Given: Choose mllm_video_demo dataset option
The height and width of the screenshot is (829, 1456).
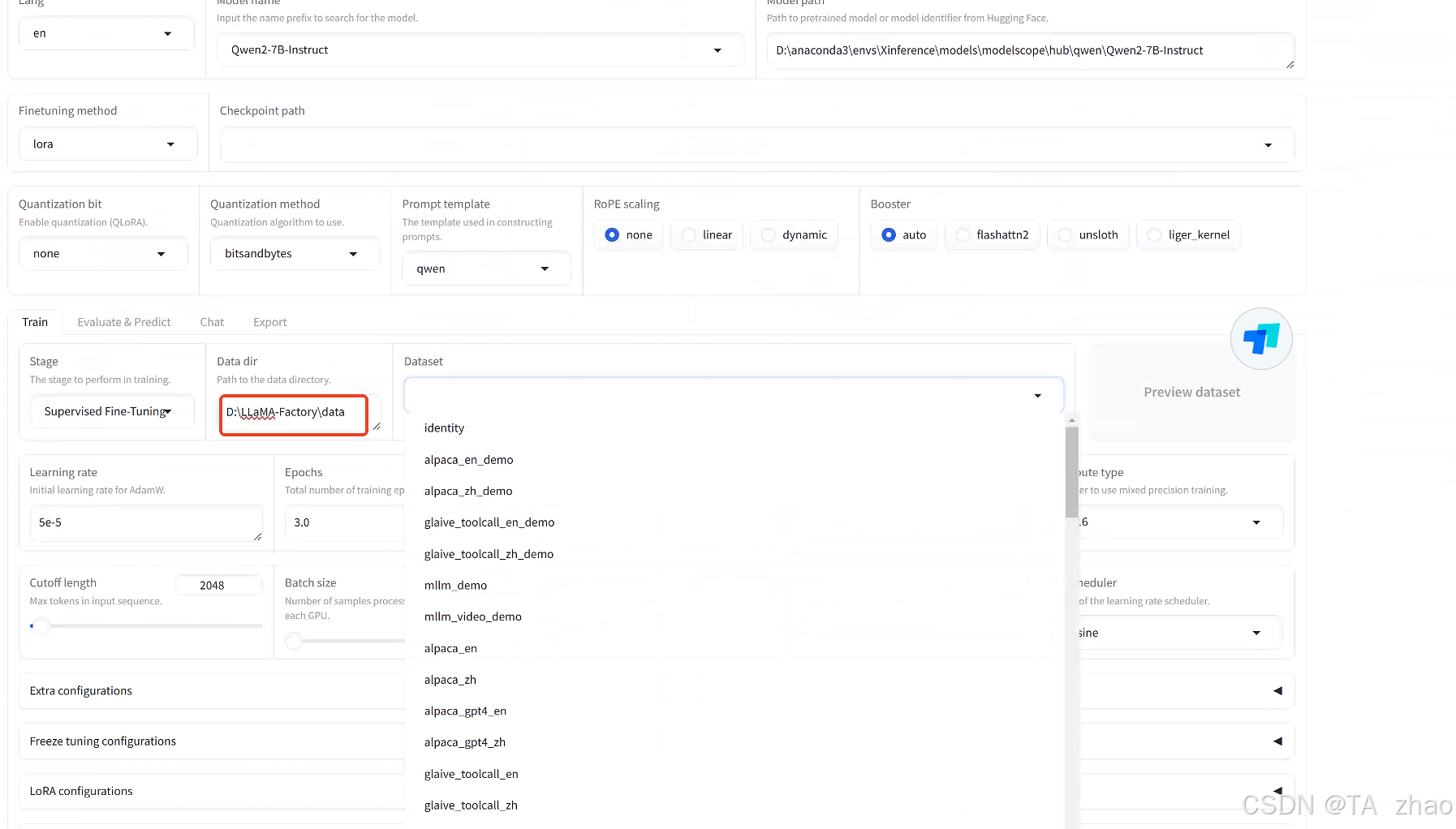Looking at the screenshot, I should (x=735, y=616).
